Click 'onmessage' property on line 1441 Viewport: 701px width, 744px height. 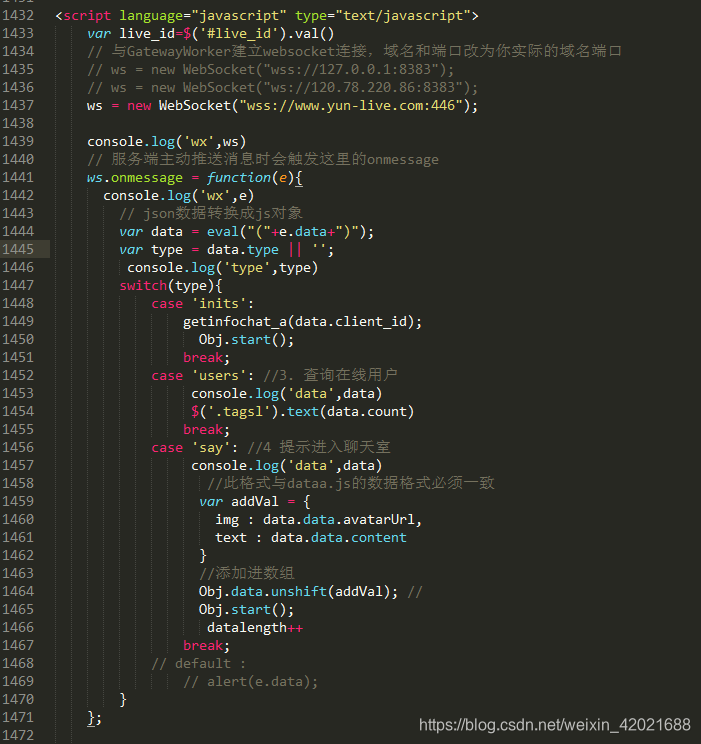tap(147, 178)
